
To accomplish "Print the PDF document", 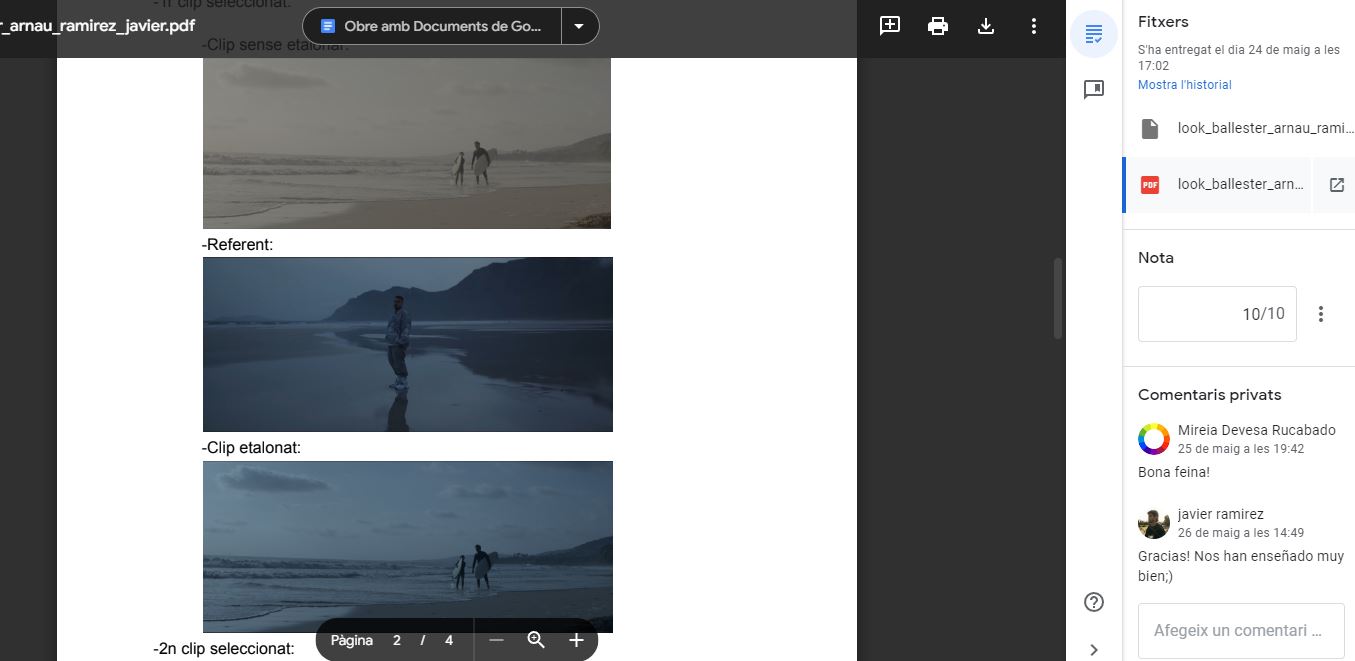I will pos(938,26).
